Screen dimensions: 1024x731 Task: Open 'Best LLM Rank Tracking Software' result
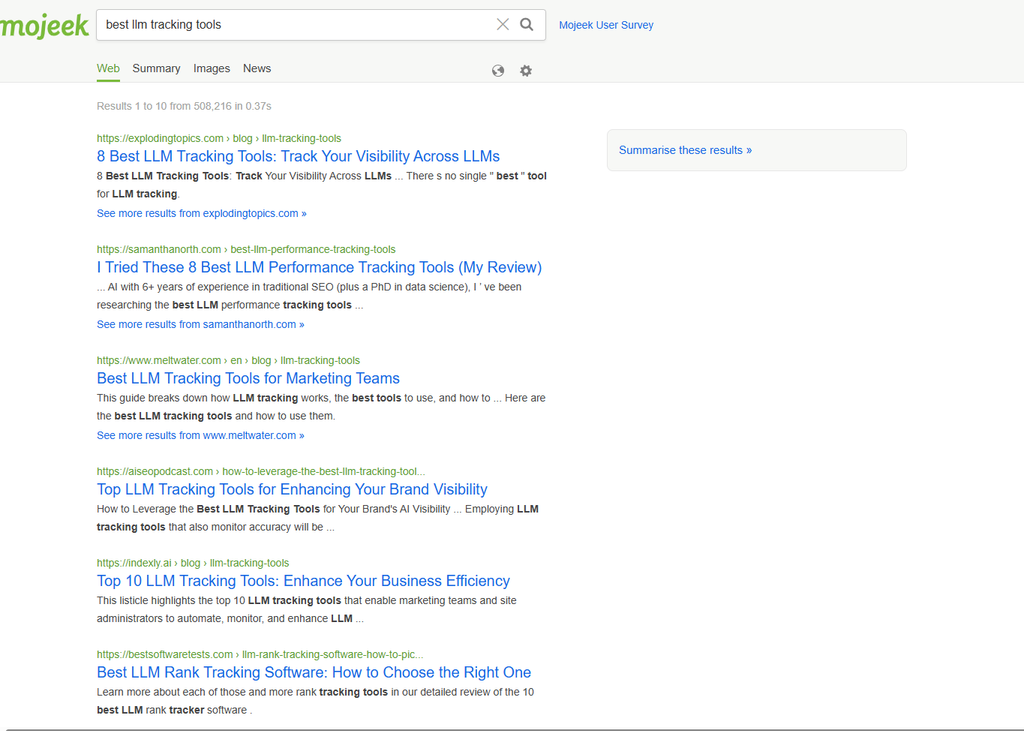(313, 672)
